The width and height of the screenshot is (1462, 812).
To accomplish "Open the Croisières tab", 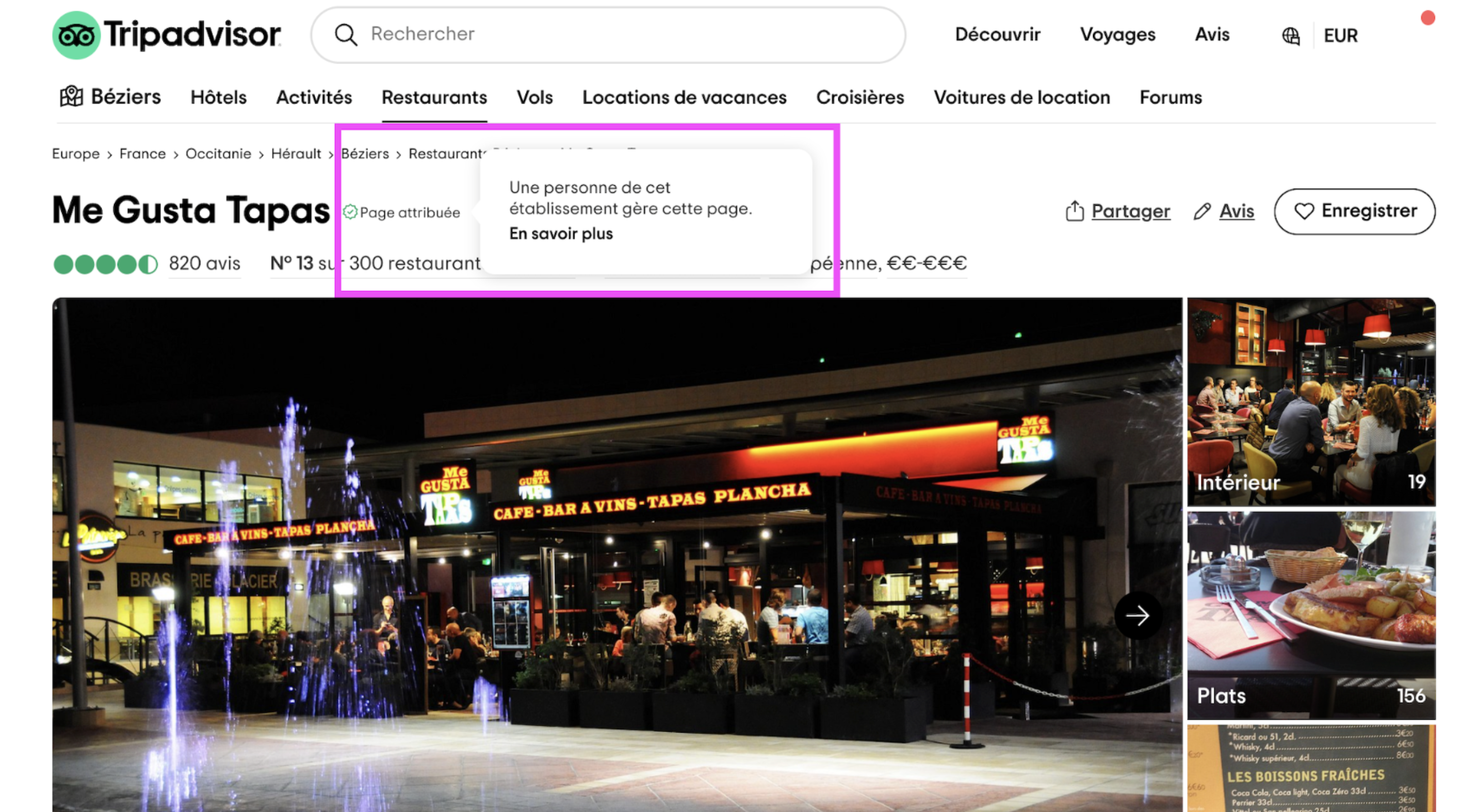I will tap(860, 98).
